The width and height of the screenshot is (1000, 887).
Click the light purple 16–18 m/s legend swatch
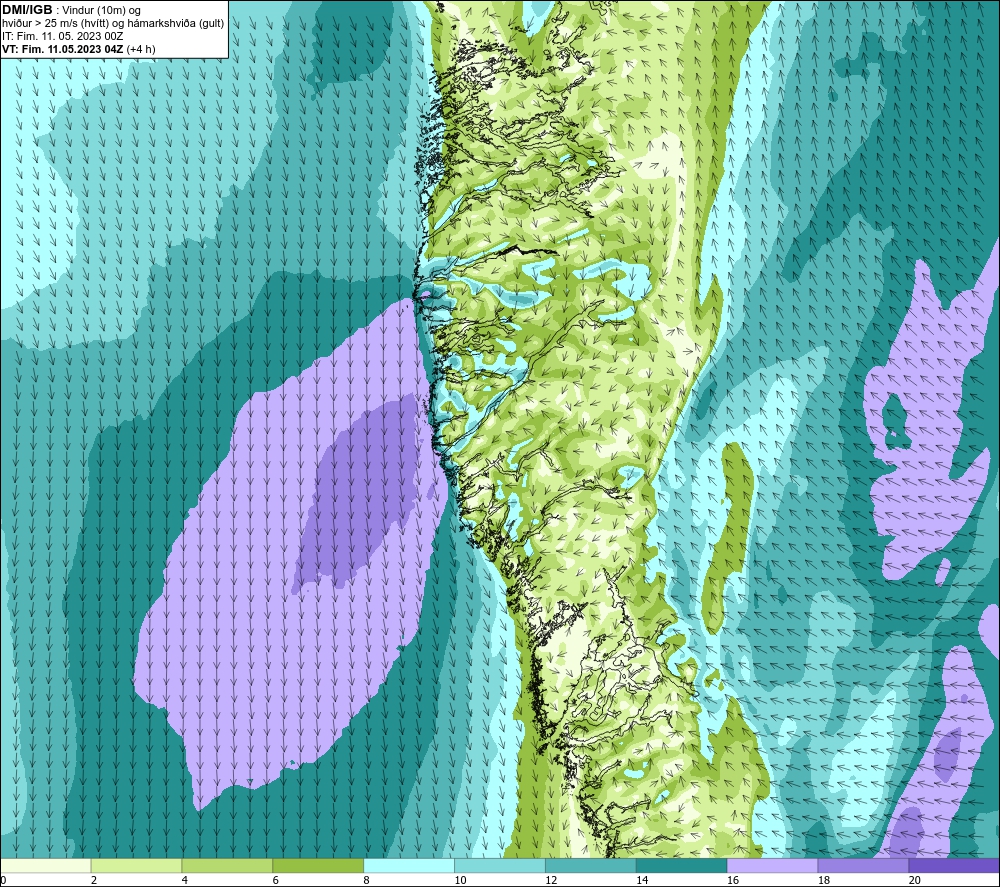coord(772,865)
